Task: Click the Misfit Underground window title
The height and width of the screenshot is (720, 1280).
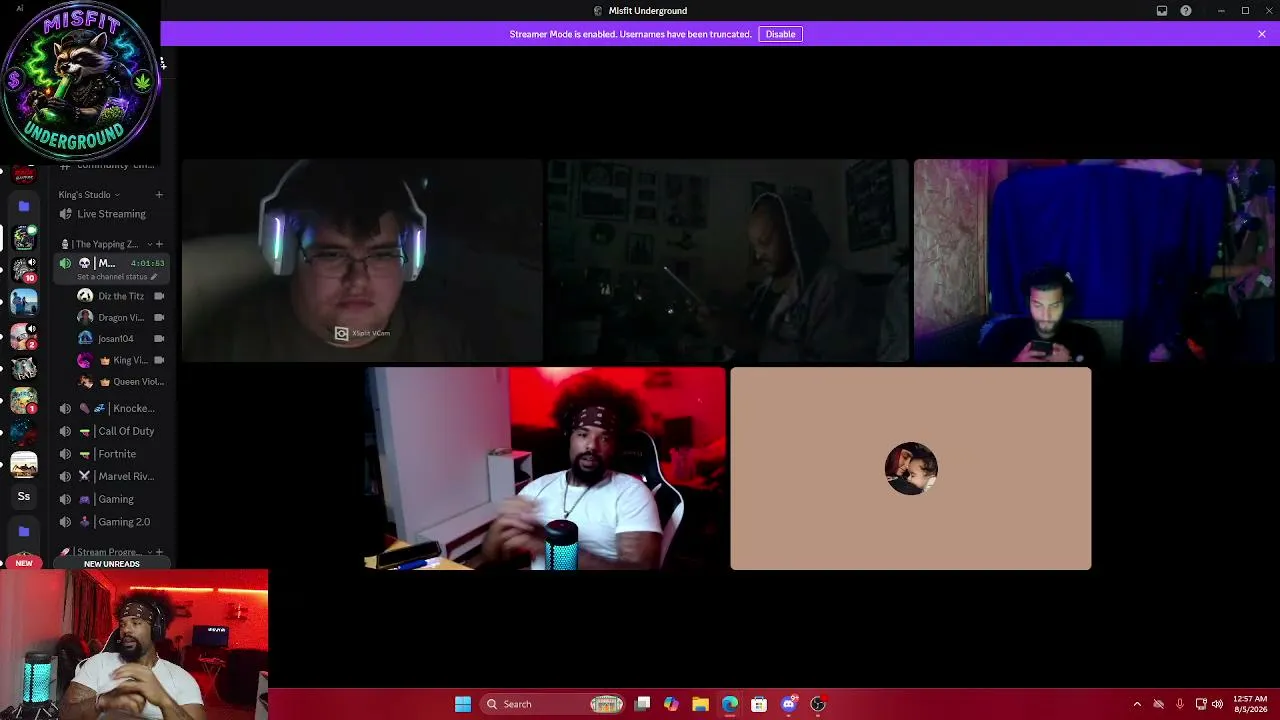Action: (x=648, y=11)
